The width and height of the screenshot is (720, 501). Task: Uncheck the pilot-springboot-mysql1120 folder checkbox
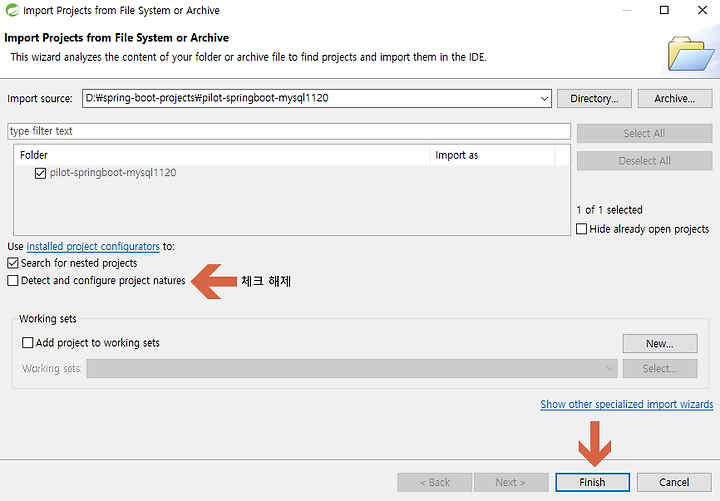[x=40, y=173]
